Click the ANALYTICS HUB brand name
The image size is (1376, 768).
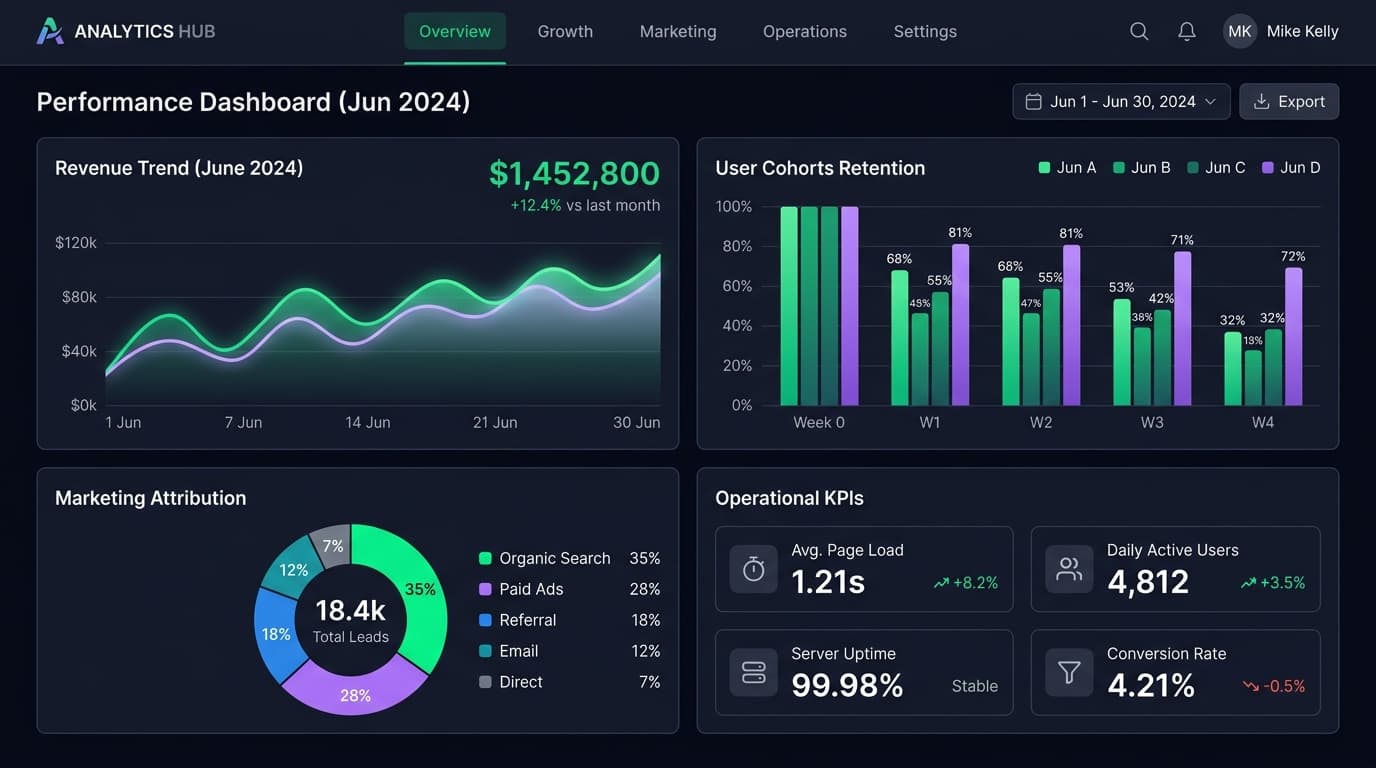(145, 31)
